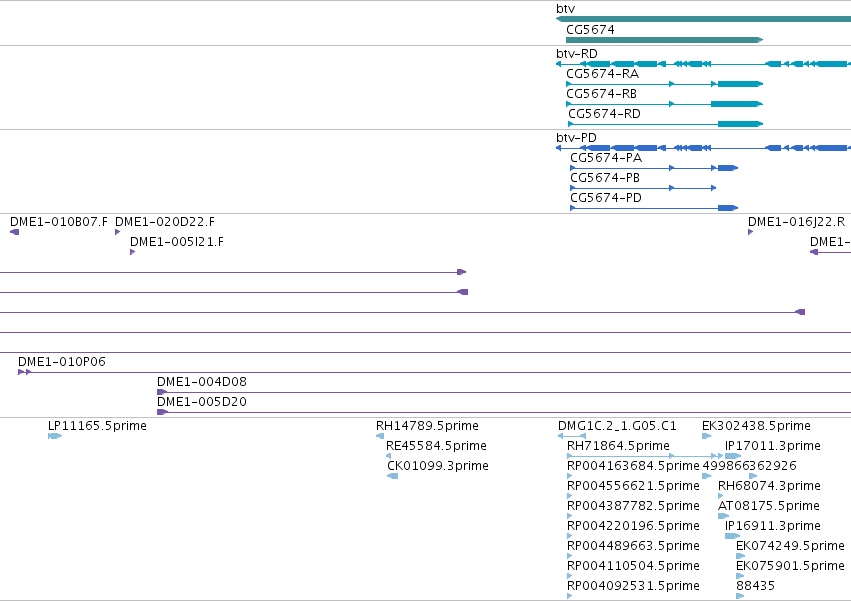Select the CG5674-RD transcript glyph

[x=666, y=124]
